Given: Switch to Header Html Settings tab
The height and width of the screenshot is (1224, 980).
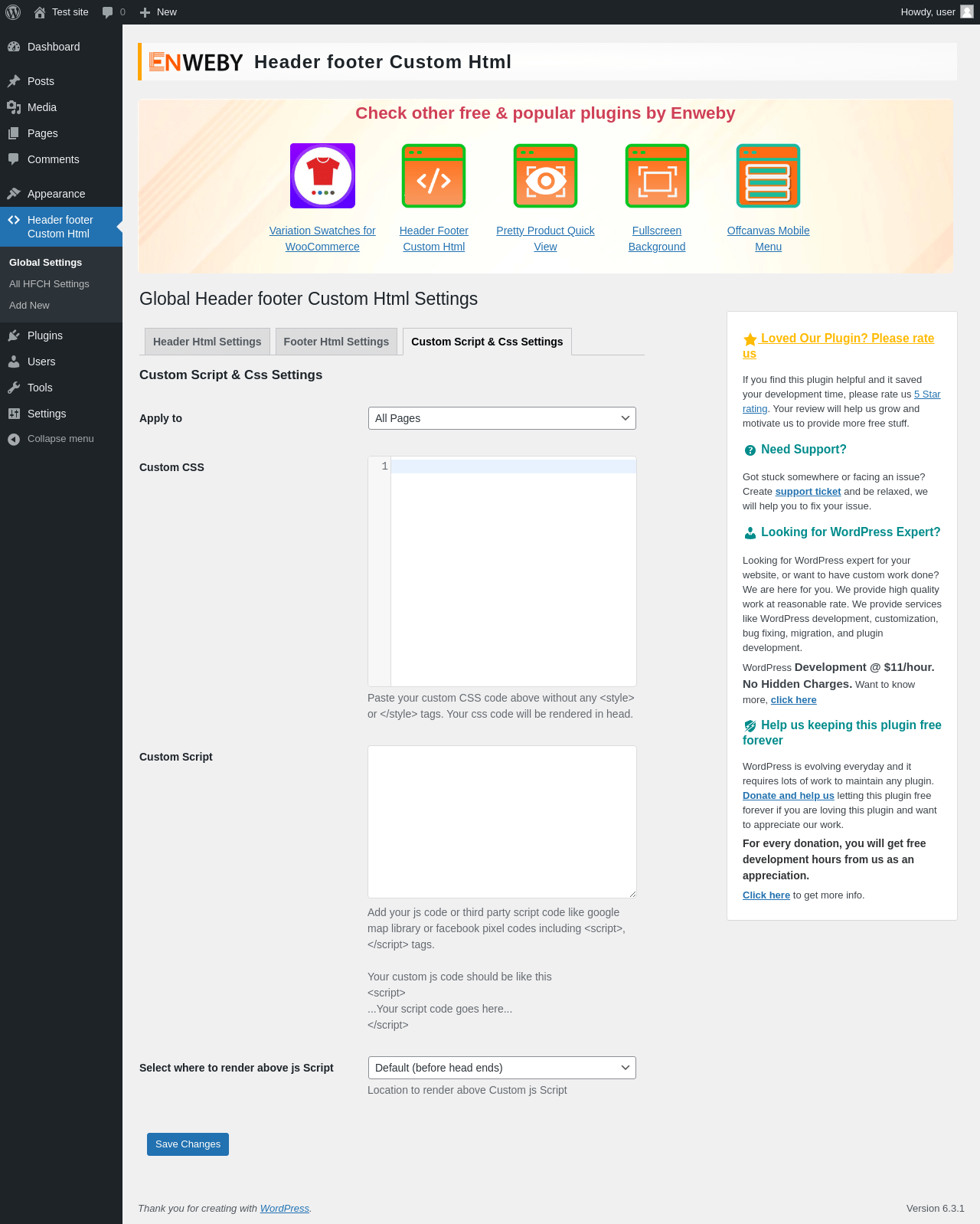Looking at the screenshot, I should pyautogui.click(x=207, y=342).
